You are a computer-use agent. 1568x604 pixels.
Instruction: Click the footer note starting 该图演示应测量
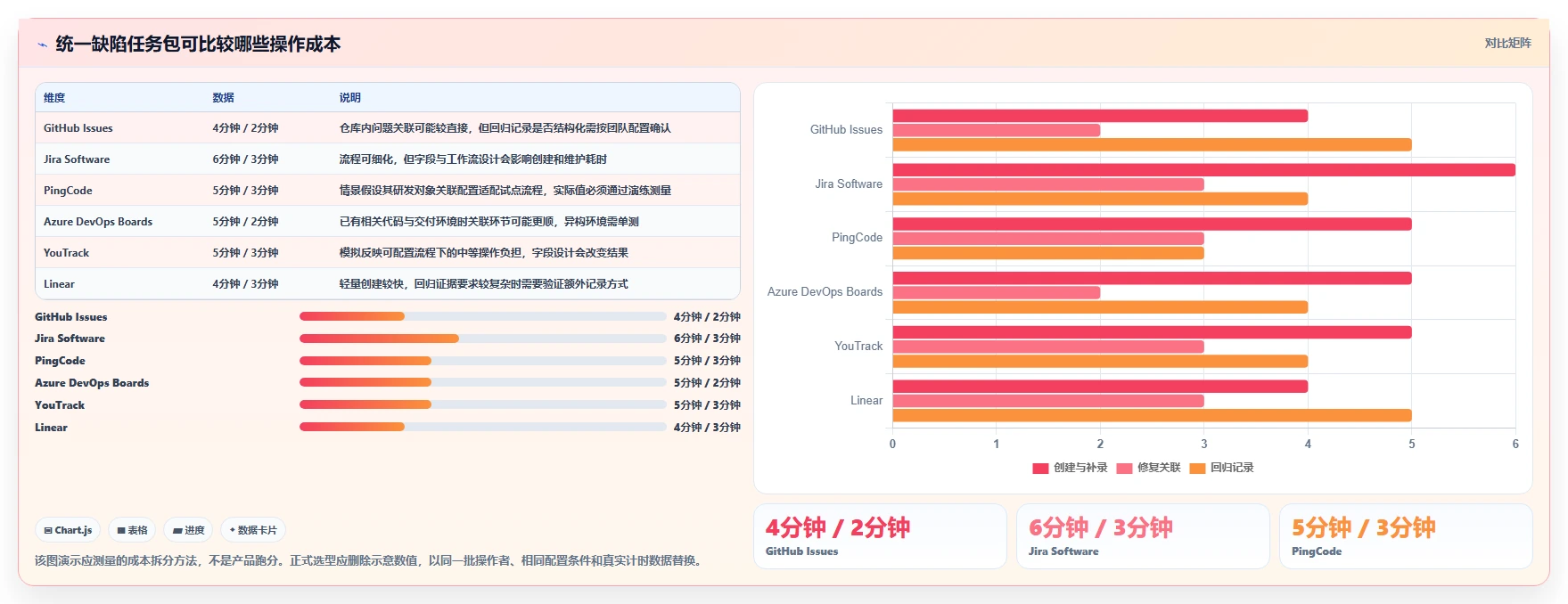(371, 561)
